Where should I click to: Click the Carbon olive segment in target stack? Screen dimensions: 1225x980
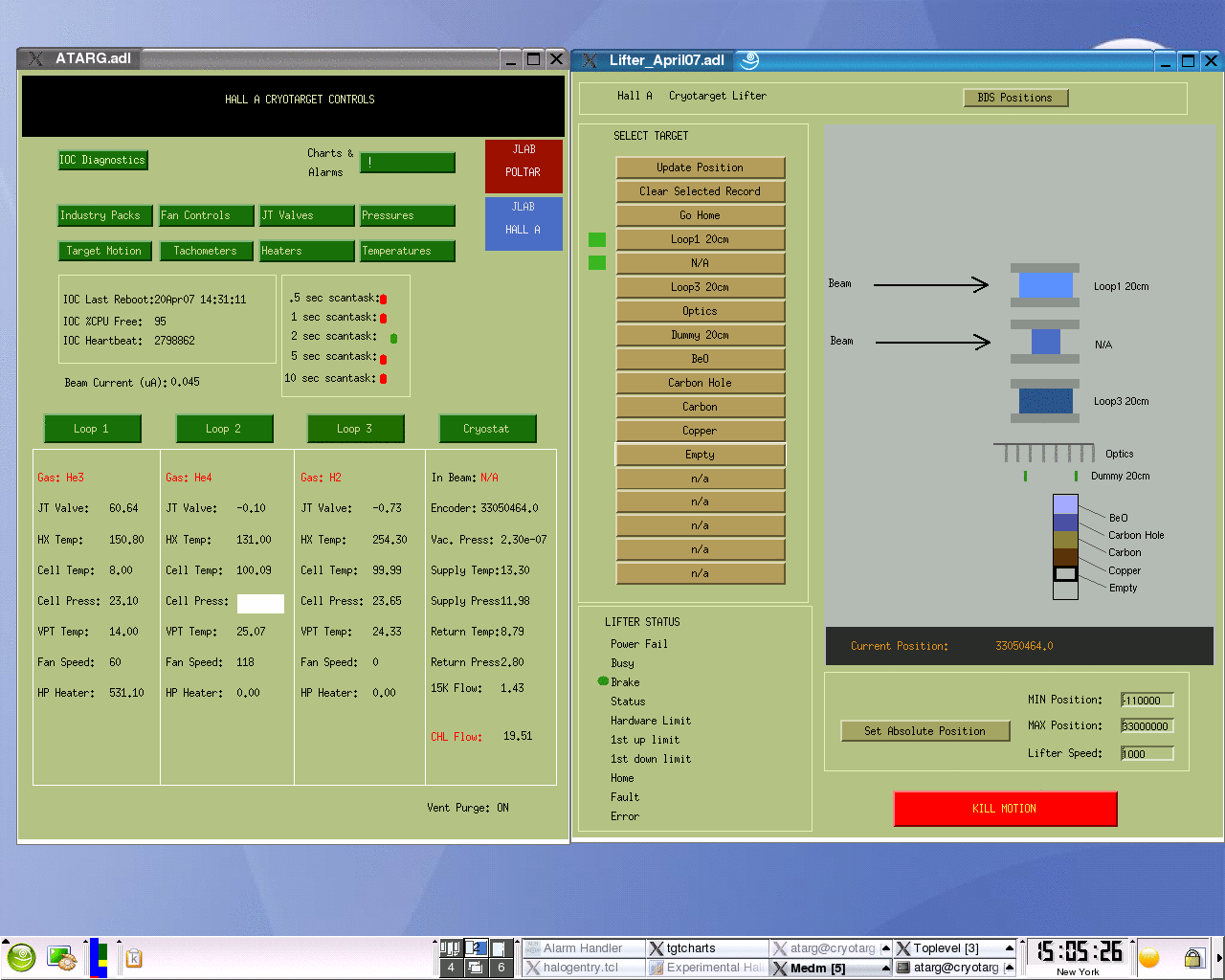pyautogui.click(x=1065, y=541)
